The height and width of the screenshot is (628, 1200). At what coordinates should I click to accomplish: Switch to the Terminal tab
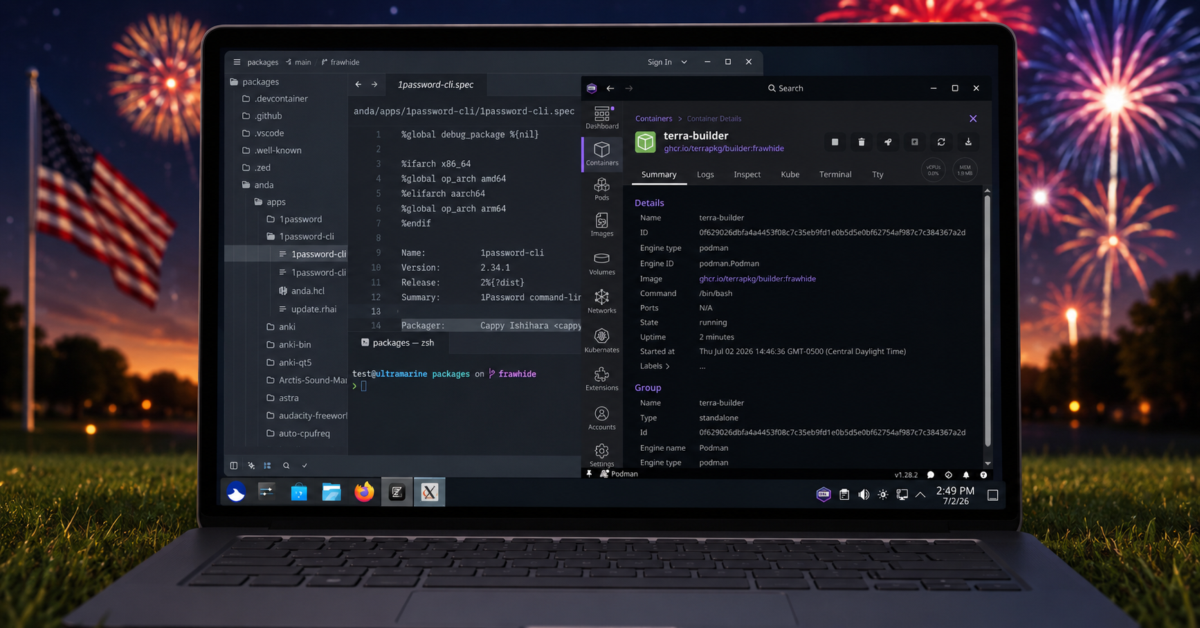pyautogui.click(x=835, y=174)
